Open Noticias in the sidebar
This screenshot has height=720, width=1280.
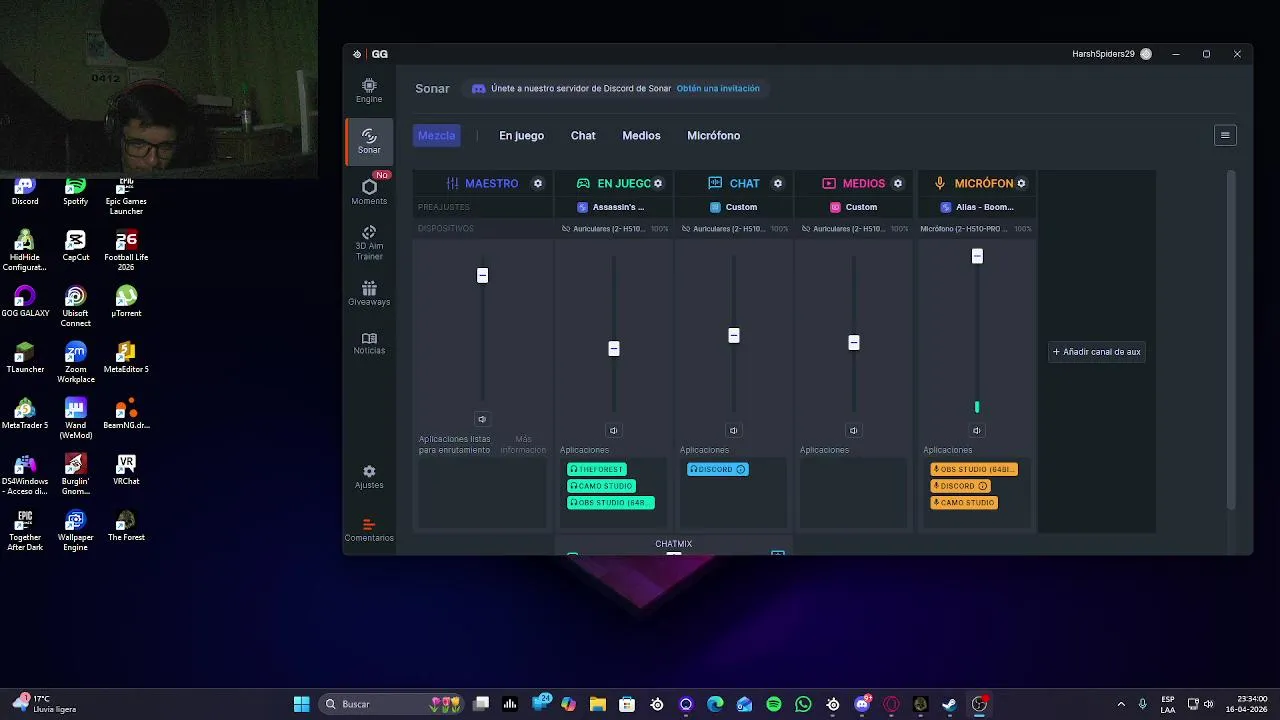(369, 343)
